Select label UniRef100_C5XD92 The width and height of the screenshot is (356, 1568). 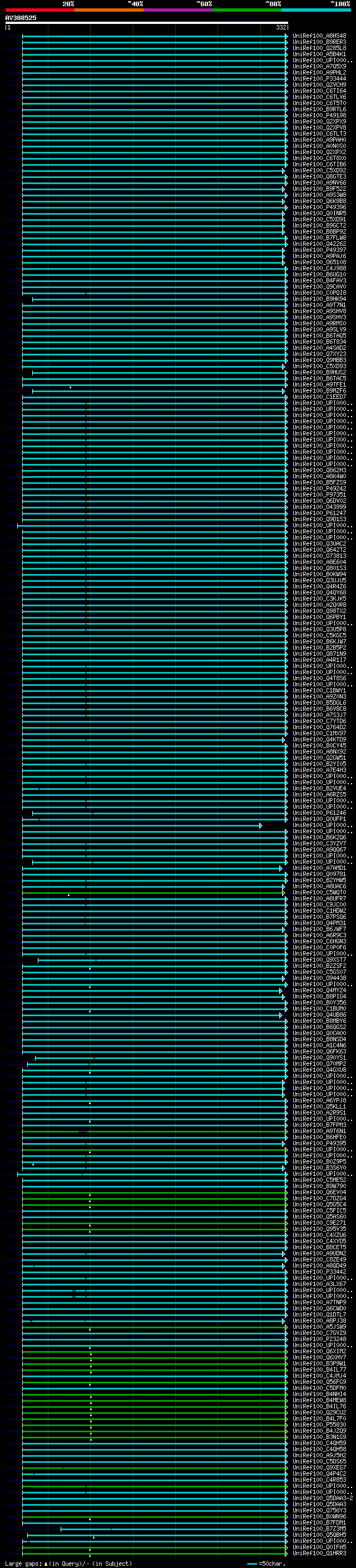point(319,170)
